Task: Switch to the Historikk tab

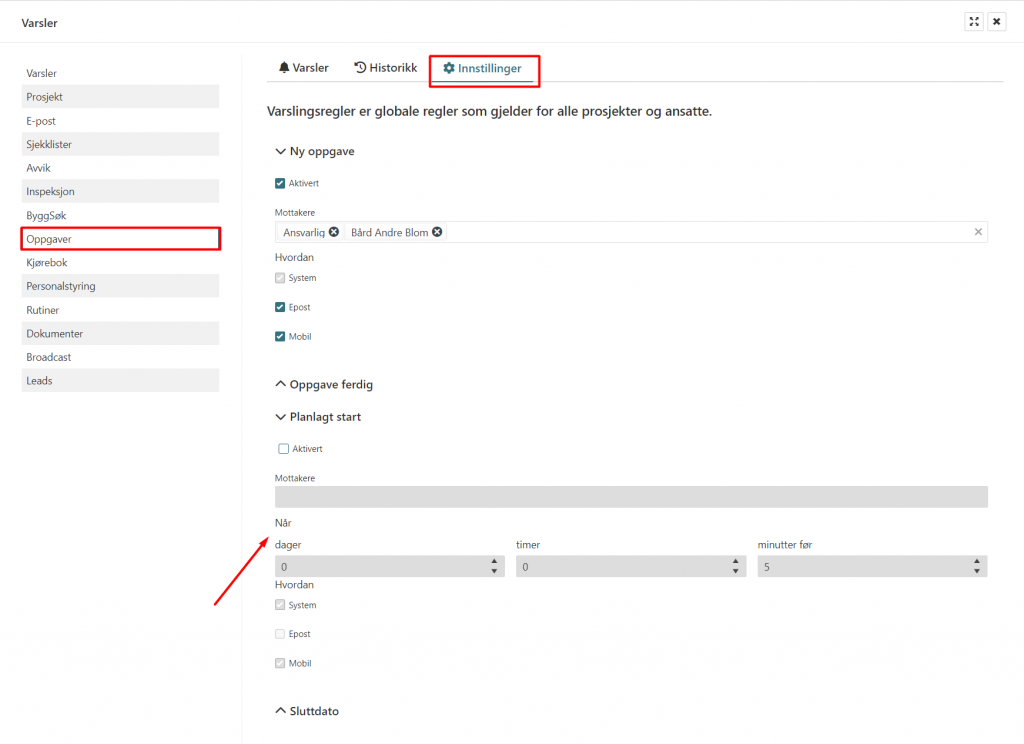Action: tap(385, 68)
